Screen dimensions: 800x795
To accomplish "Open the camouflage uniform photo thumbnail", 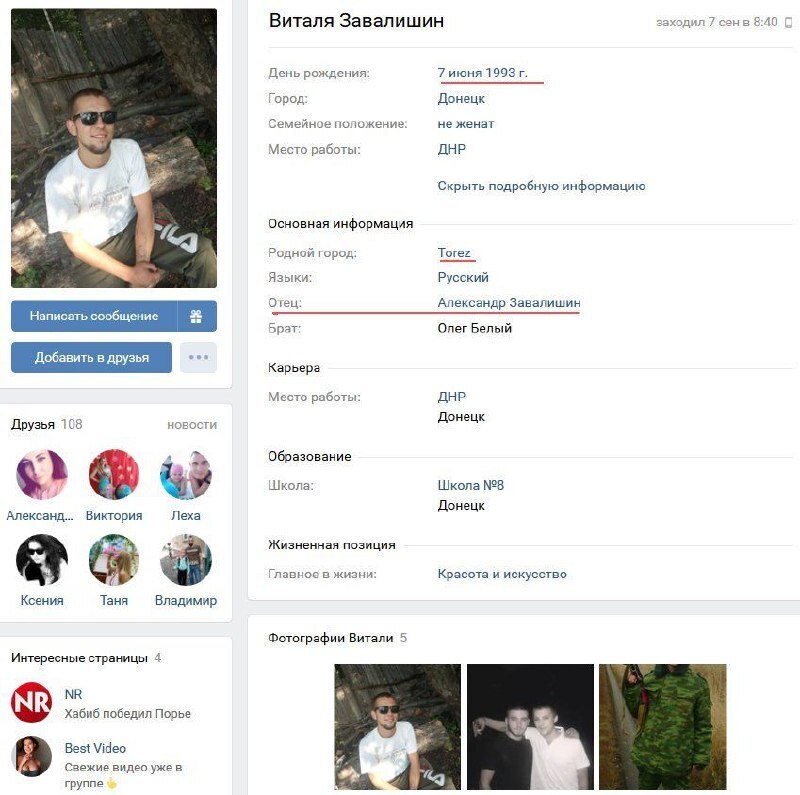I will pos(662,727).
